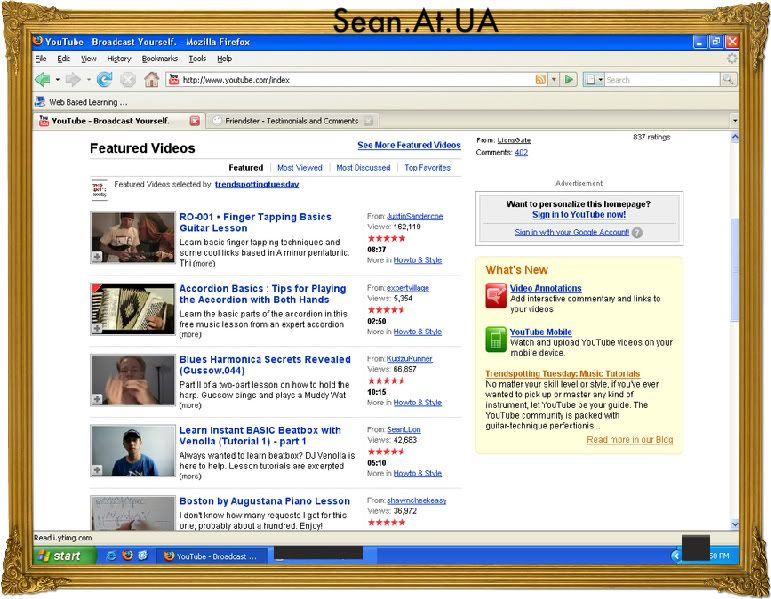Click the Firefox Back arrow button
Image resolution: width=771 pixels, height=599 pixels.
[x=42, y=79]
